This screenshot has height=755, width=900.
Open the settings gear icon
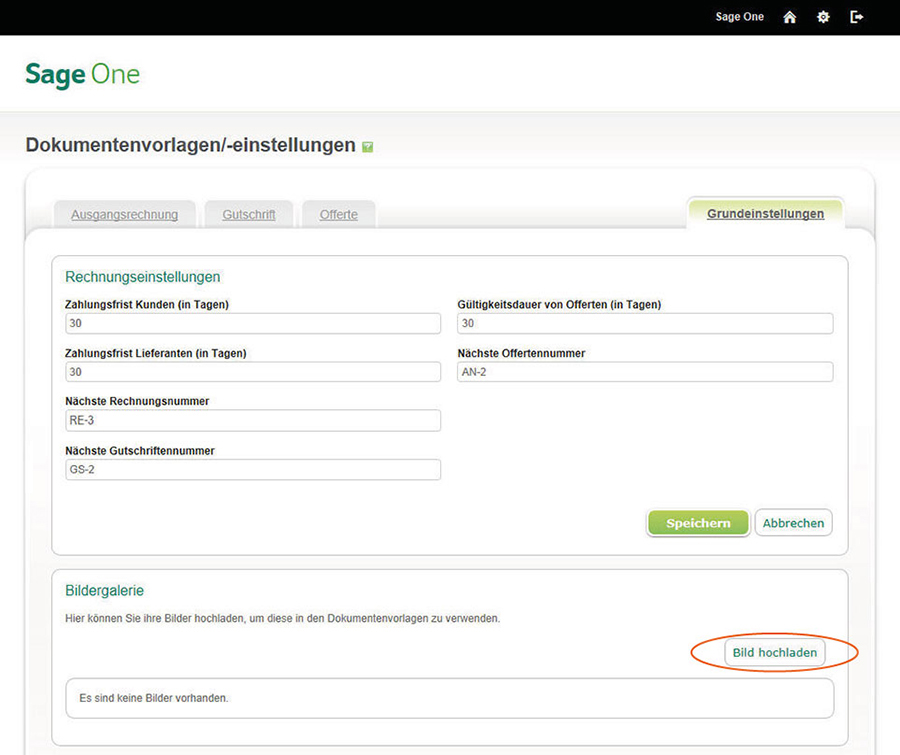pos(823,17)
